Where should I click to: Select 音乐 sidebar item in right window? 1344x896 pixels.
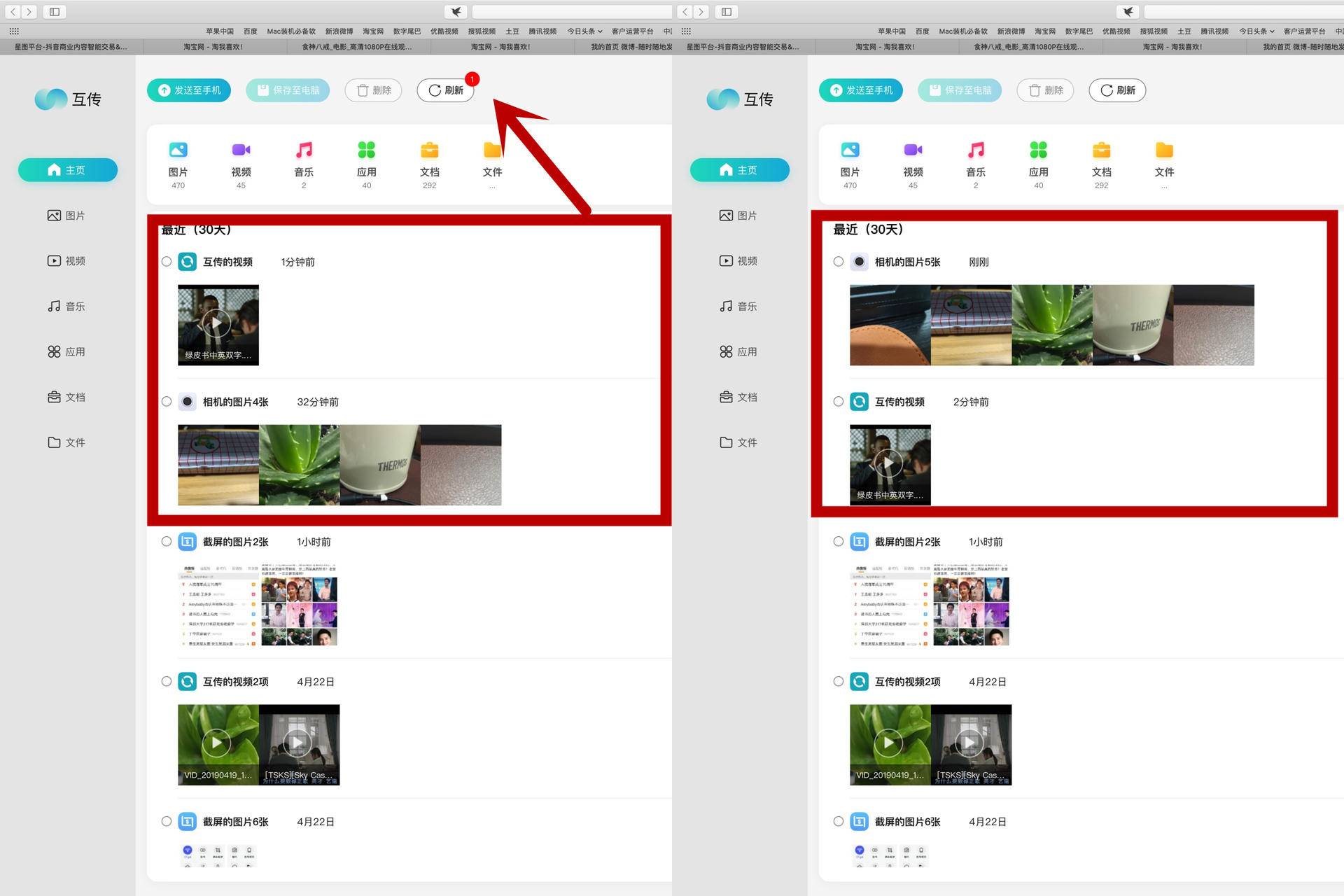[x=738, y=307]
